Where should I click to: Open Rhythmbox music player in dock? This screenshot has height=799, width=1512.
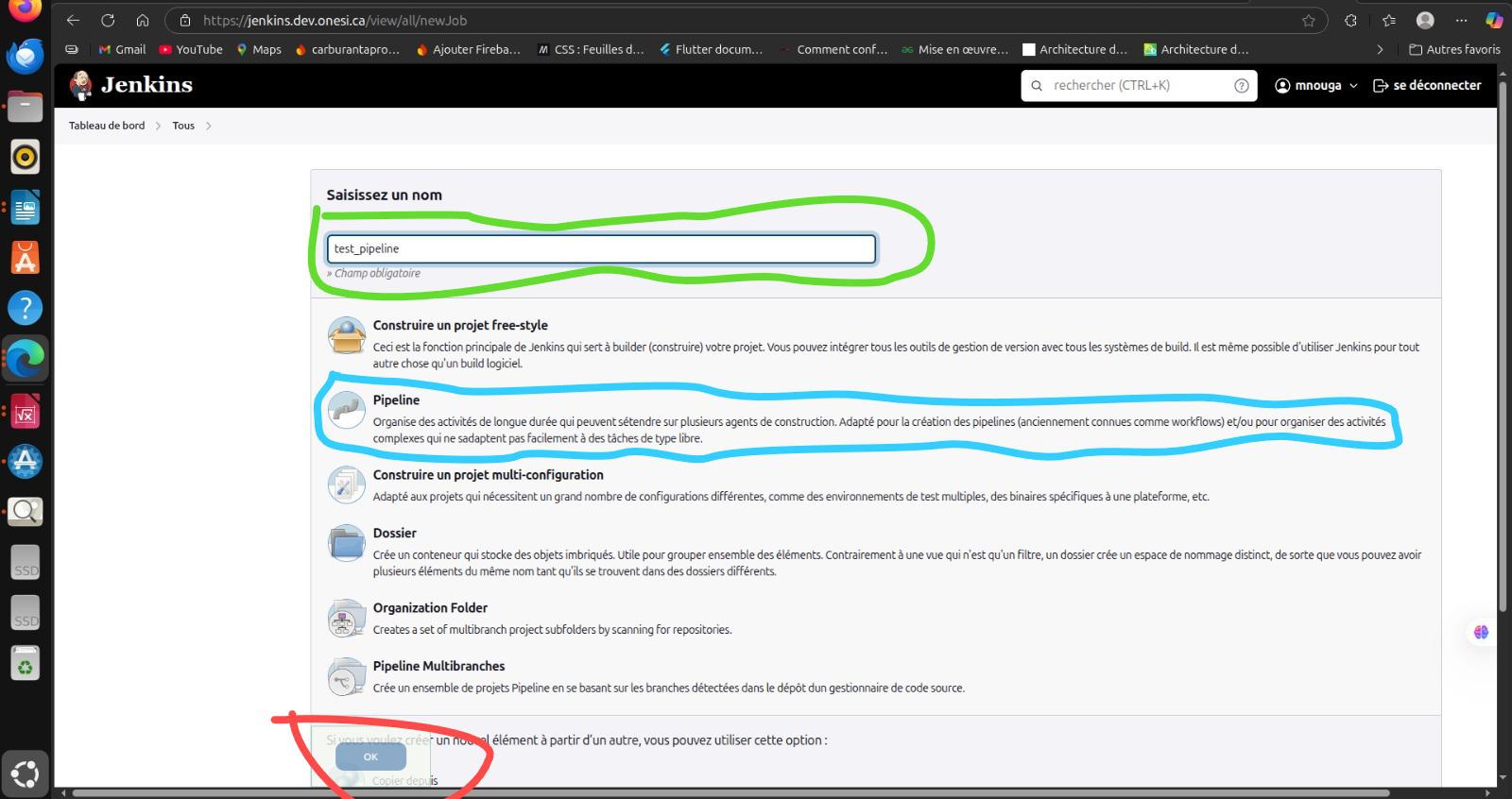26,157
